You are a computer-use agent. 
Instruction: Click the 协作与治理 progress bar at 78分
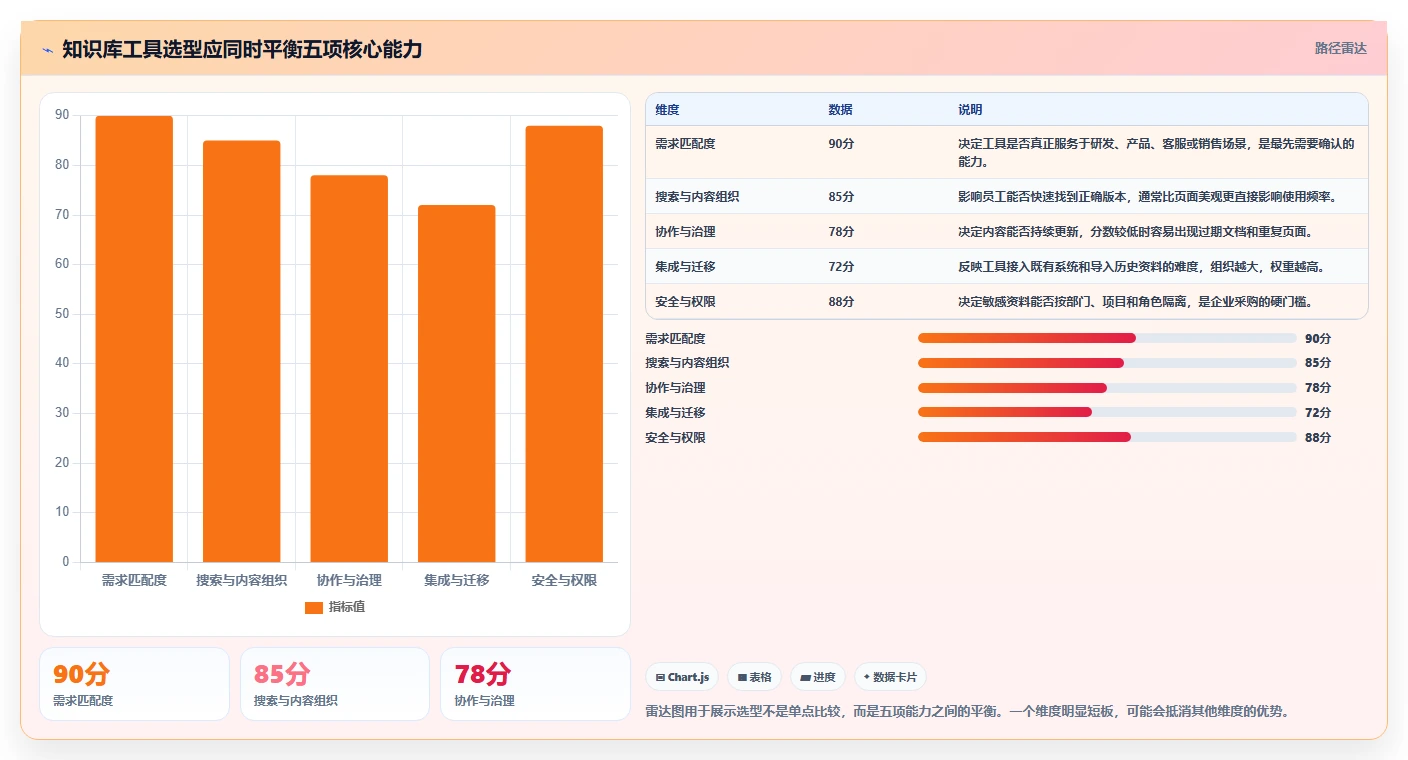click(x=1107, y=388)
